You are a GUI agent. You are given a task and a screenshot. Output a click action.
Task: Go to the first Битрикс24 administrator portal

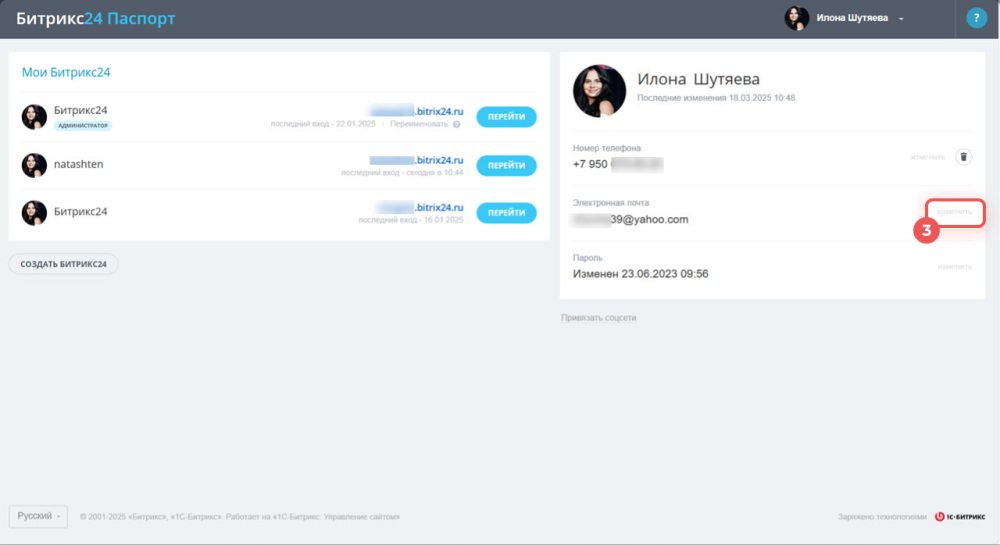pos(506,117)
